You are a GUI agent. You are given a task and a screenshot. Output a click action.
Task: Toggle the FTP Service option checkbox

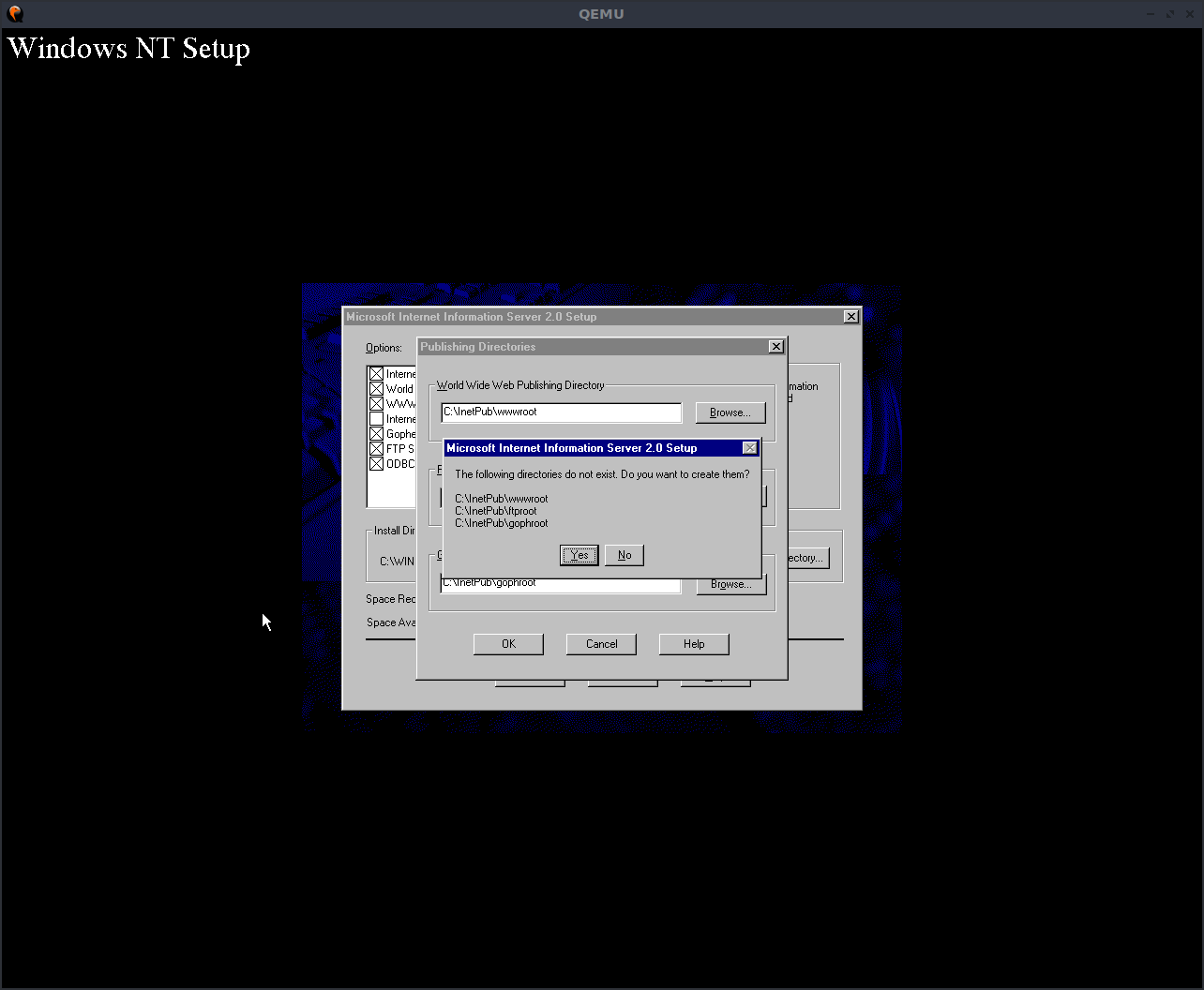(x=376, y=449)
